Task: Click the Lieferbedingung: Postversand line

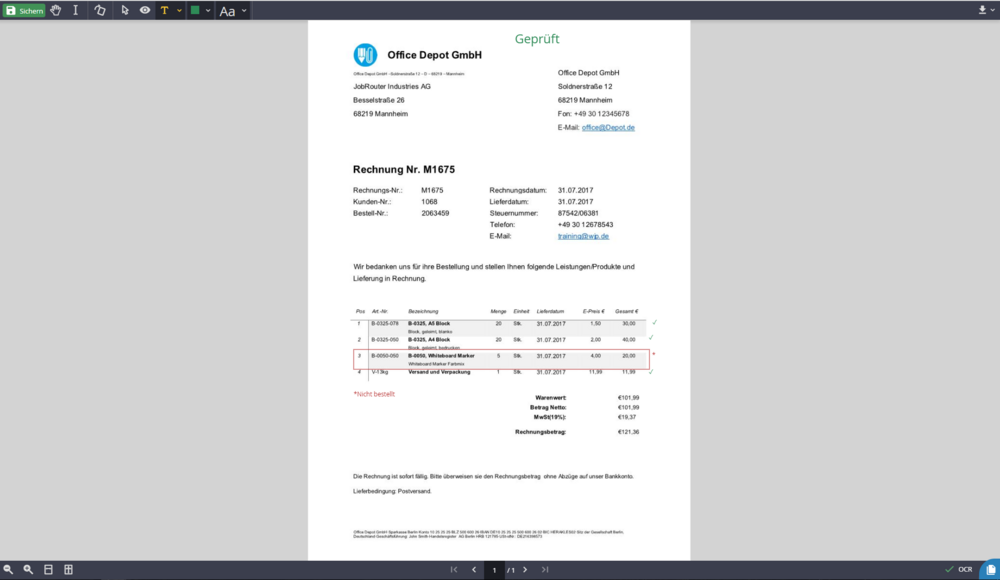Action: click(x=392, y=491)
